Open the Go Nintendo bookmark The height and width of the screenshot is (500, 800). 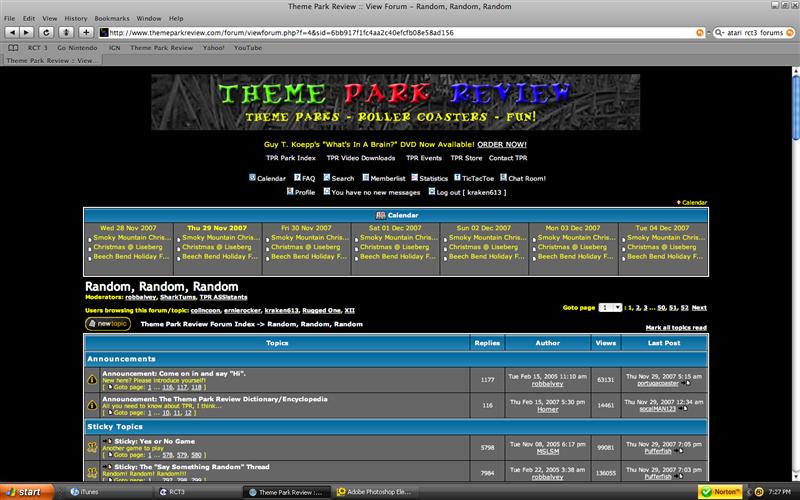(x=77, y=47)
